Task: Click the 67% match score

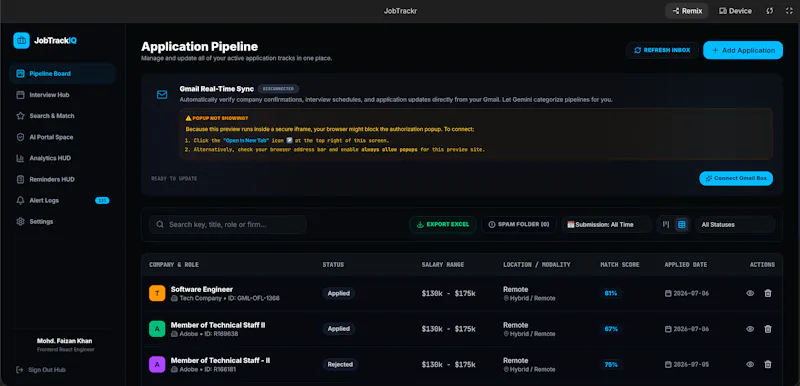Action: click(611, 329)
